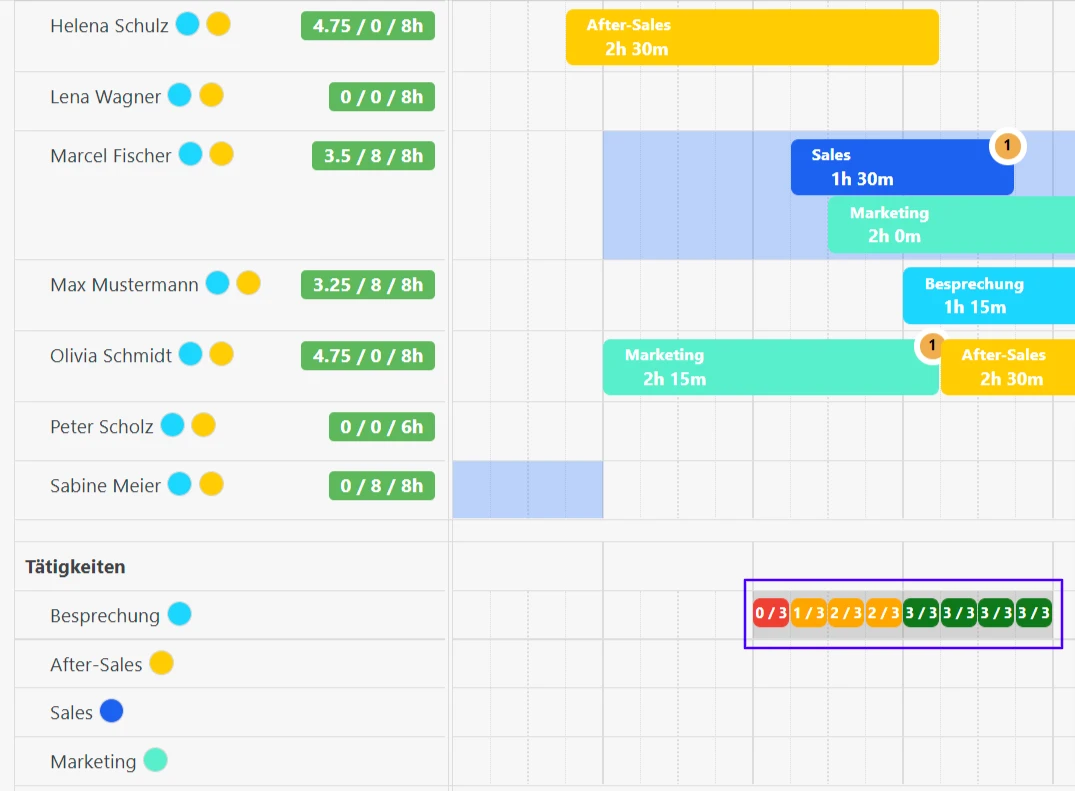Click the yellow After-Sales activity color dot
Viewport: 1075px width, 791px height.
click(161, 663)
